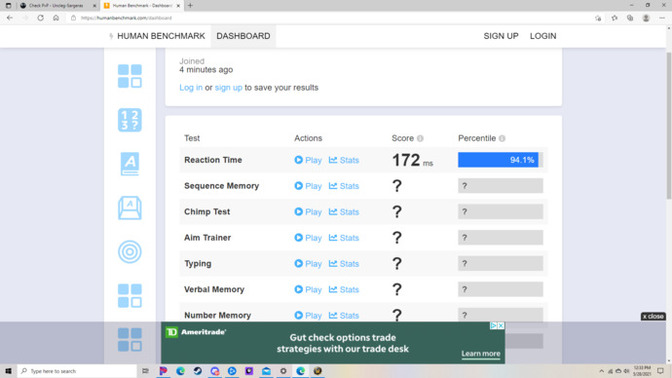Screen dimensions: 672x378
Task: Open the Typing keyboard-key icon in sidebar
Action: [129, 208]
